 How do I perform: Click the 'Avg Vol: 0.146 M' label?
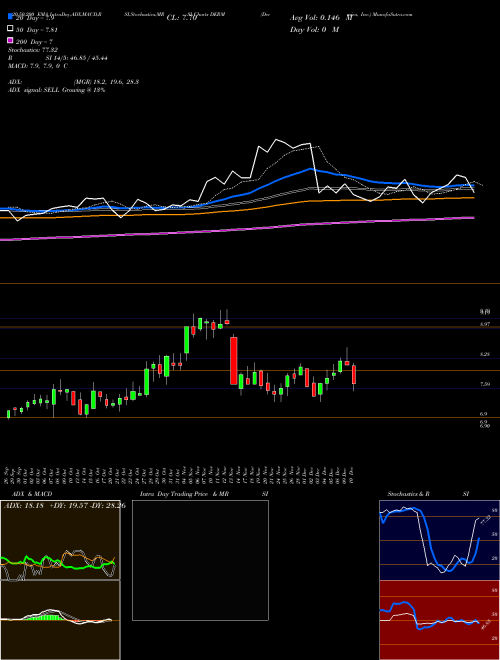(321, 18)
